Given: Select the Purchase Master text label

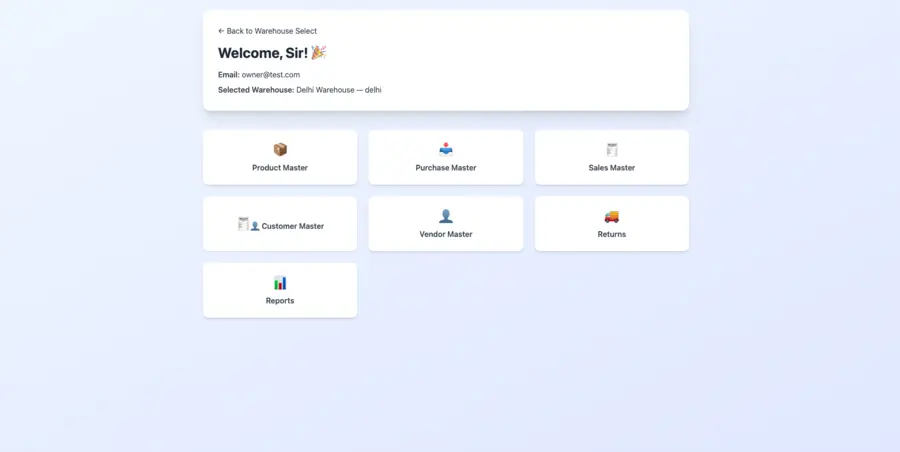Looking at the screenshot, I should [446, 168].
